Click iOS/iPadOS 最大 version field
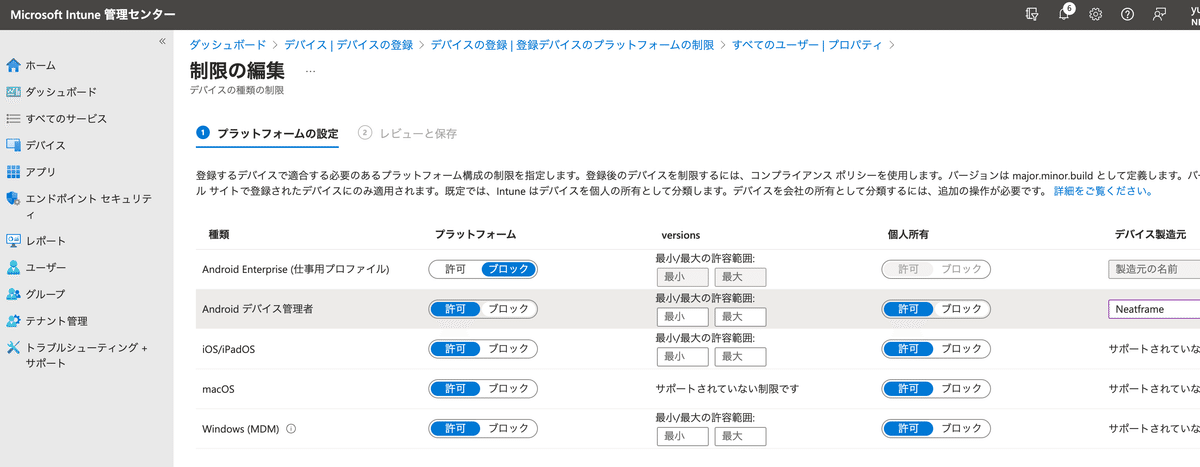Image resolution: width=1200 pixels, height=467 pixels. [740, 357]
